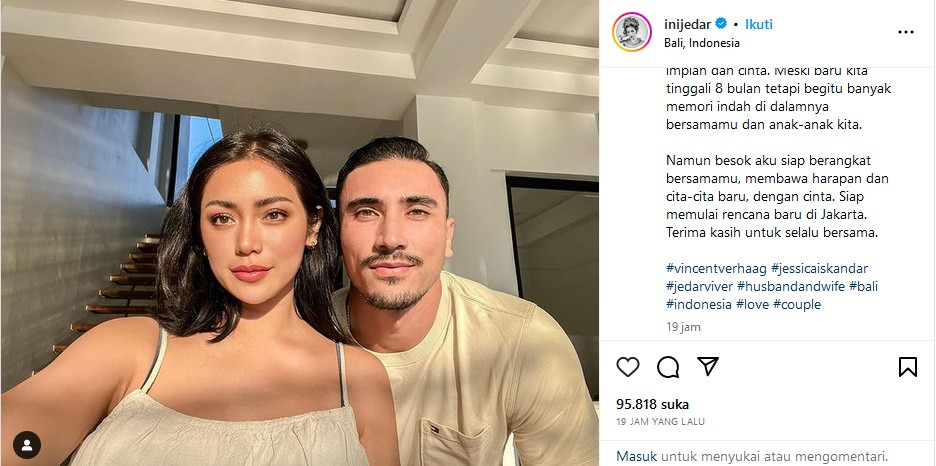Open the #bali hashtag
936x466 pixels.
tap(863, 286)
